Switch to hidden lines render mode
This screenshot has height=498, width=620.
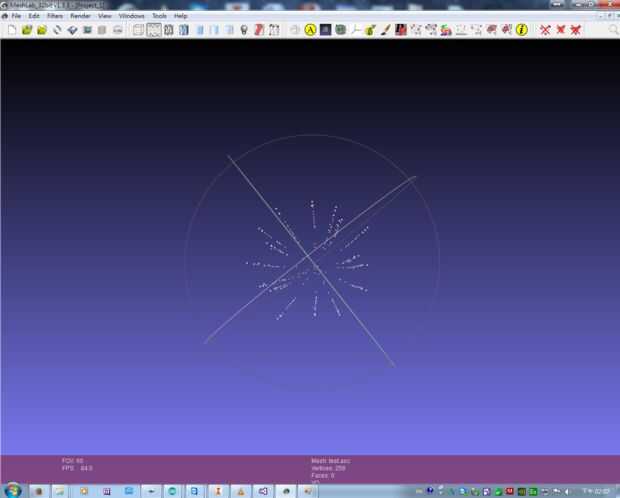point(184,30)
